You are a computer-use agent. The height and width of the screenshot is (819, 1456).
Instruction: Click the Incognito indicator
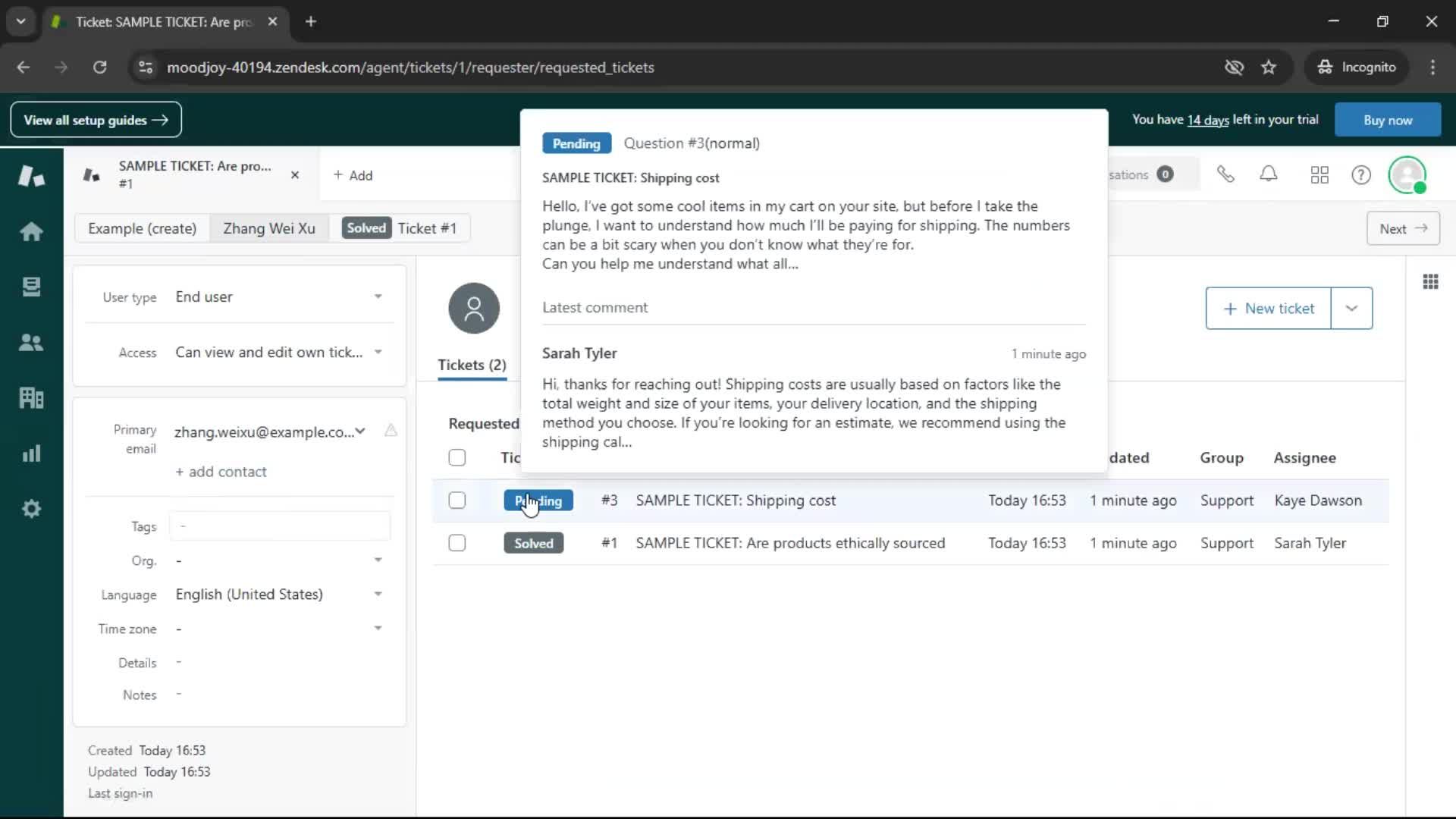pos(1357,67)
